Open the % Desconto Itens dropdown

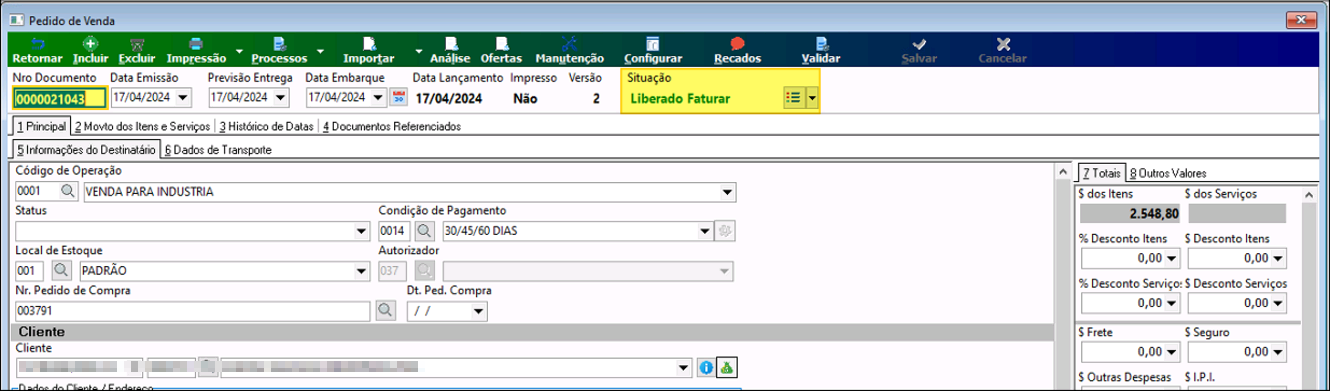coord(1172,258)
